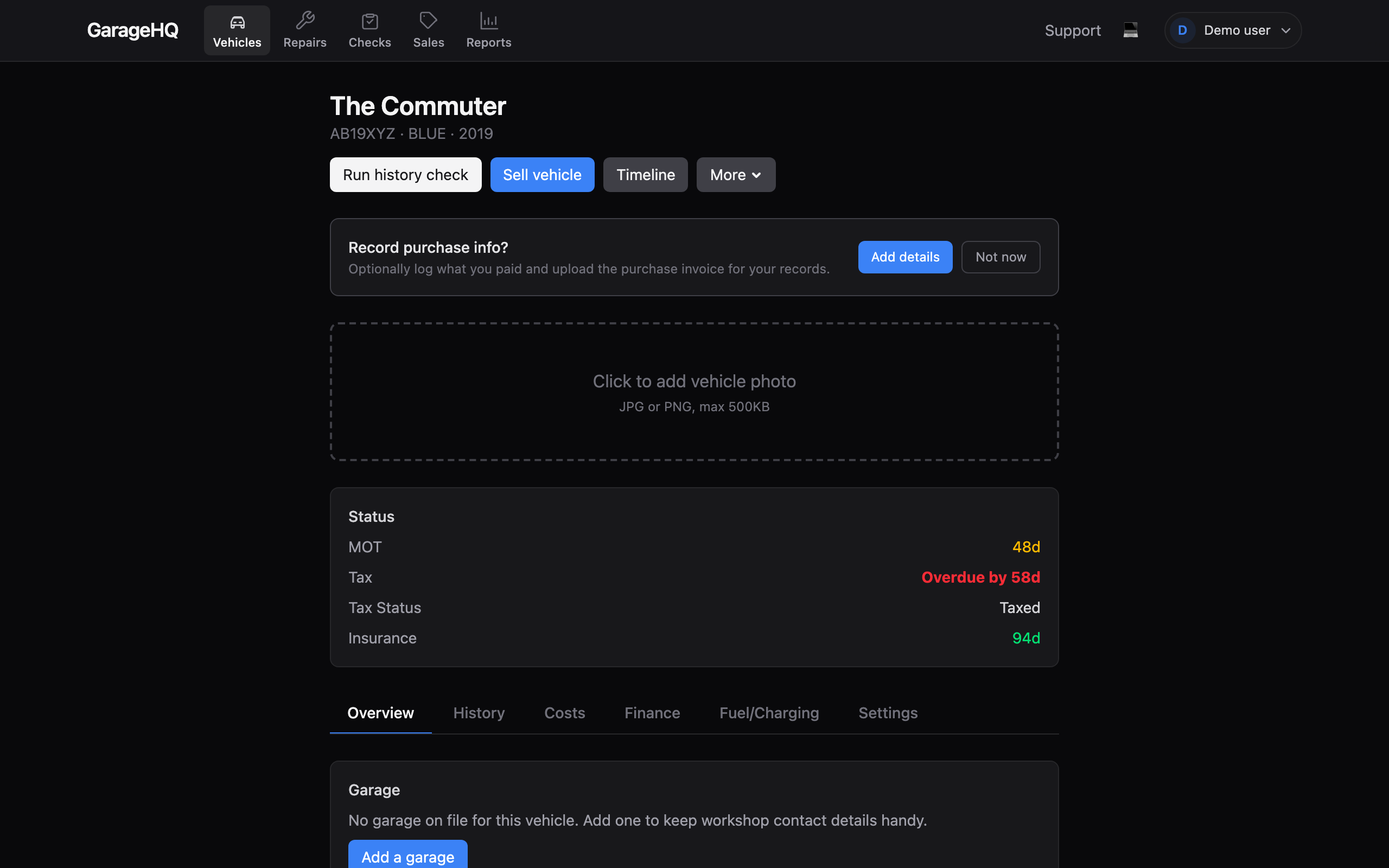Open the vehicle Settings tab
The image size is (1389, 868).
tap(888, 713)
